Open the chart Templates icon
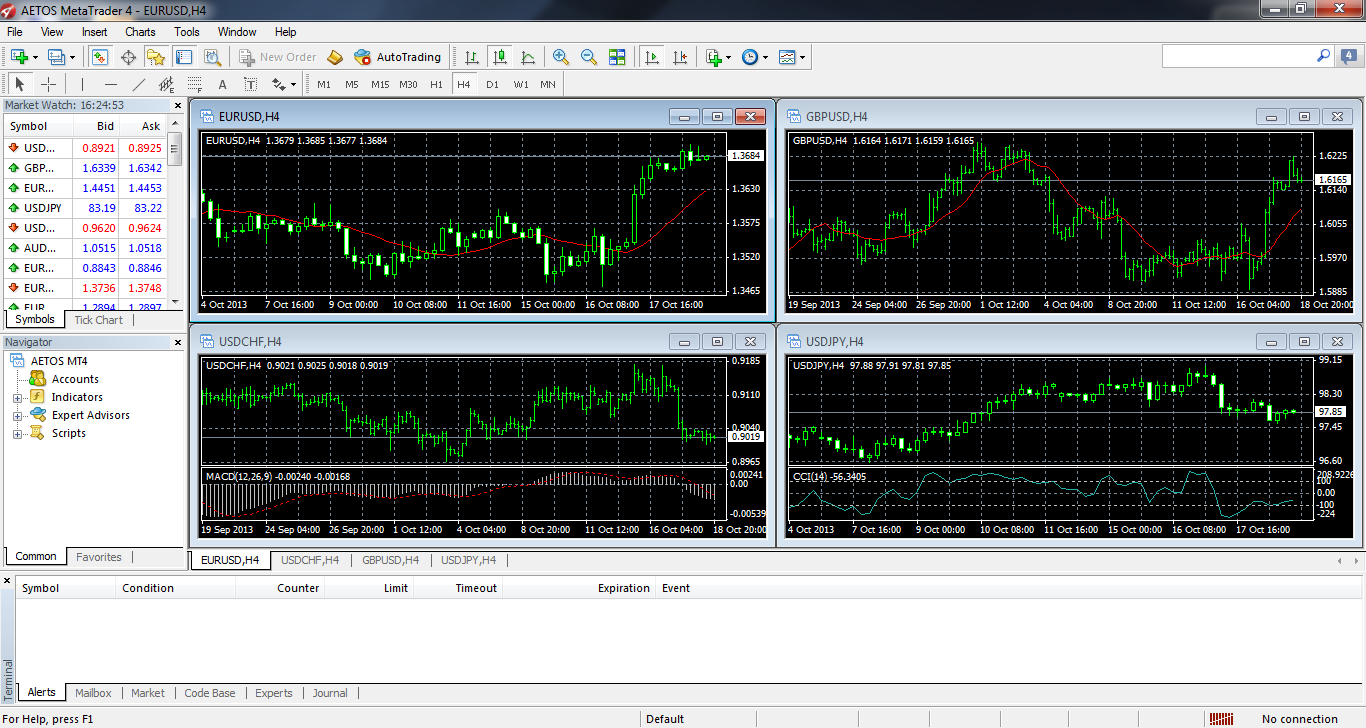The width and height of the screenshot is (1366, 728). tap(787, 57)
